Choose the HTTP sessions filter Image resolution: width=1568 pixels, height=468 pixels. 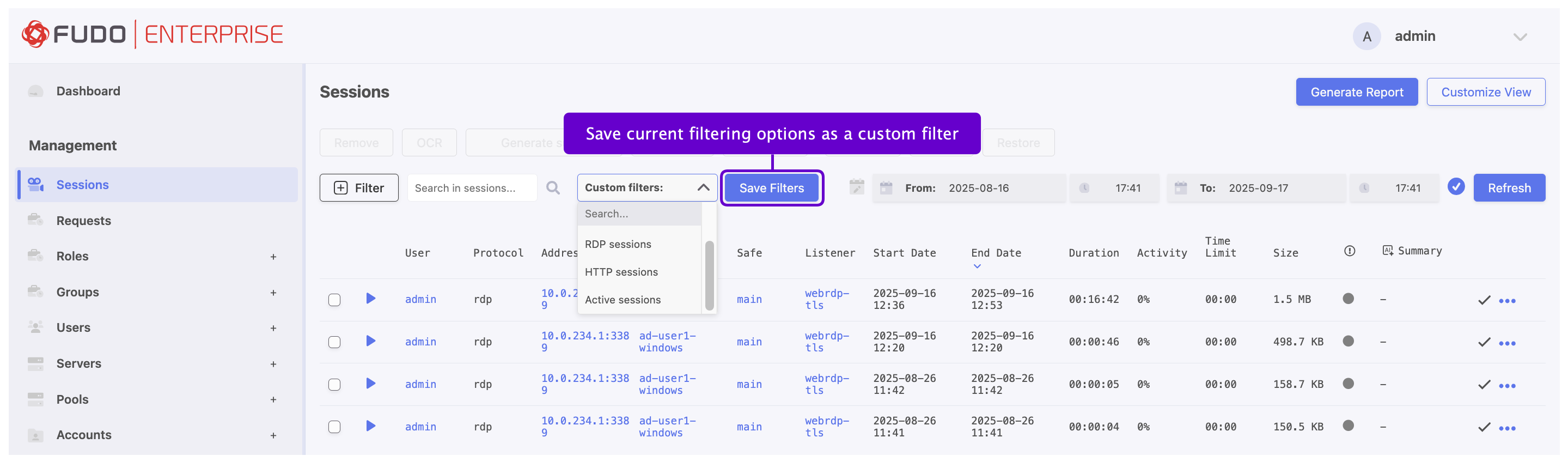[621, 272]
